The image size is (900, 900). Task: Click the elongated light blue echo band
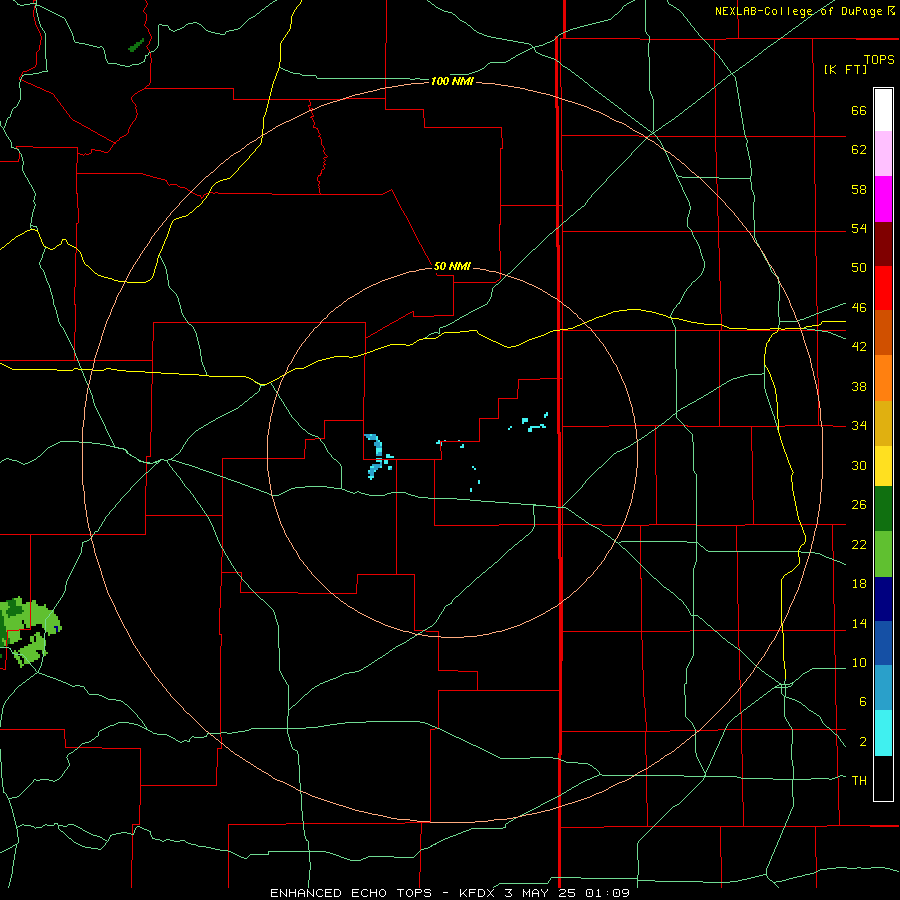tap(375, 456)
